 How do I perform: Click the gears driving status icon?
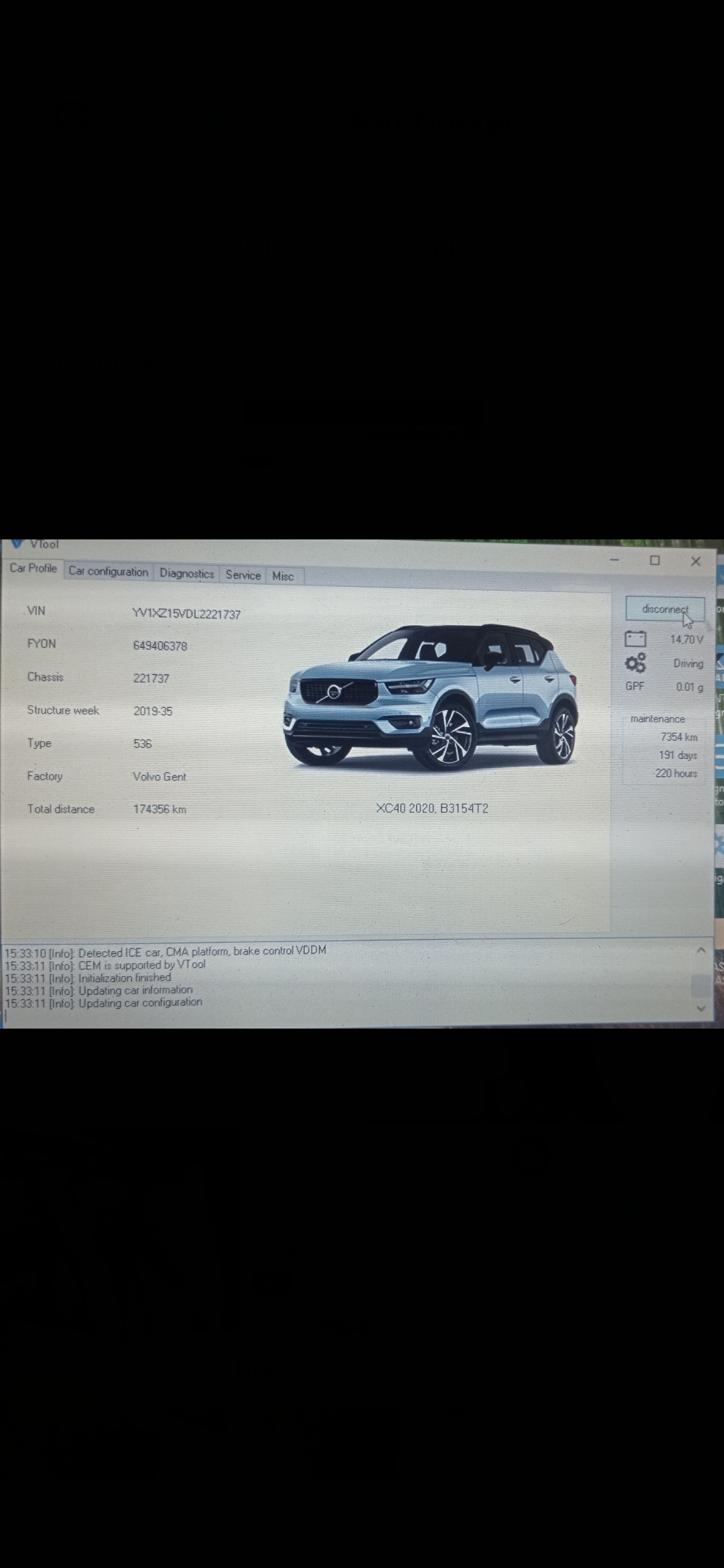[x=635, y=663]
